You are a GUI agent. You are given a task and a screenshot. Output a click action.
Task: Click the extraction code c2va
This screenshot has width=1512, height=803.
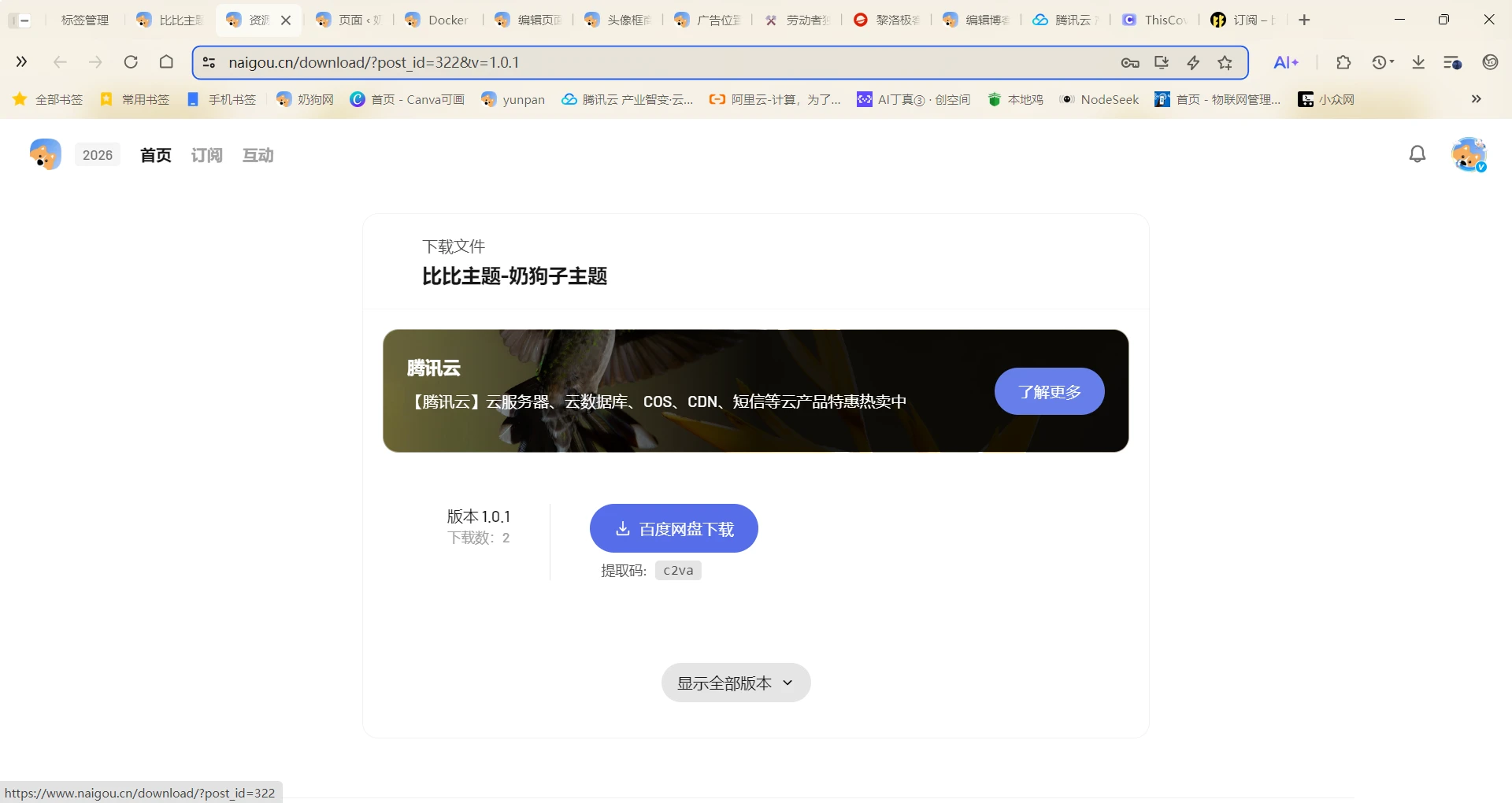[678, 570]
